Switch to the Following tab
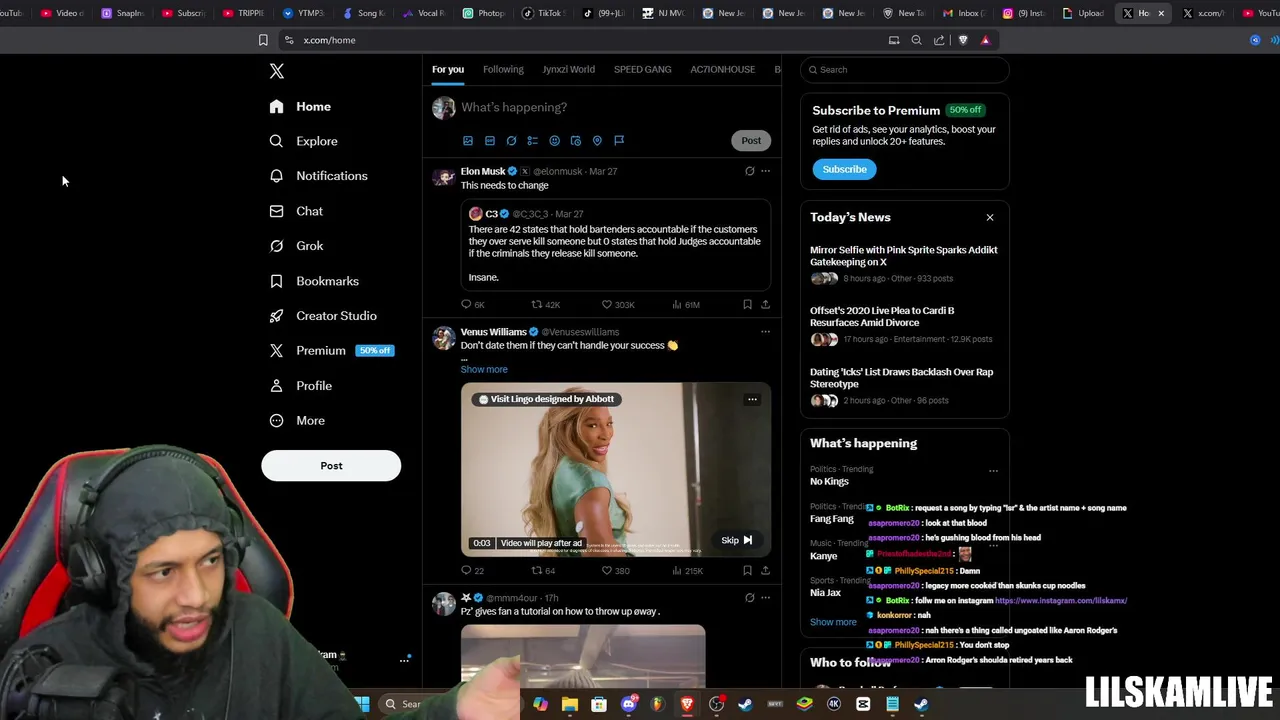Screen dimensions: 1280x720 (x=503, y=70)
